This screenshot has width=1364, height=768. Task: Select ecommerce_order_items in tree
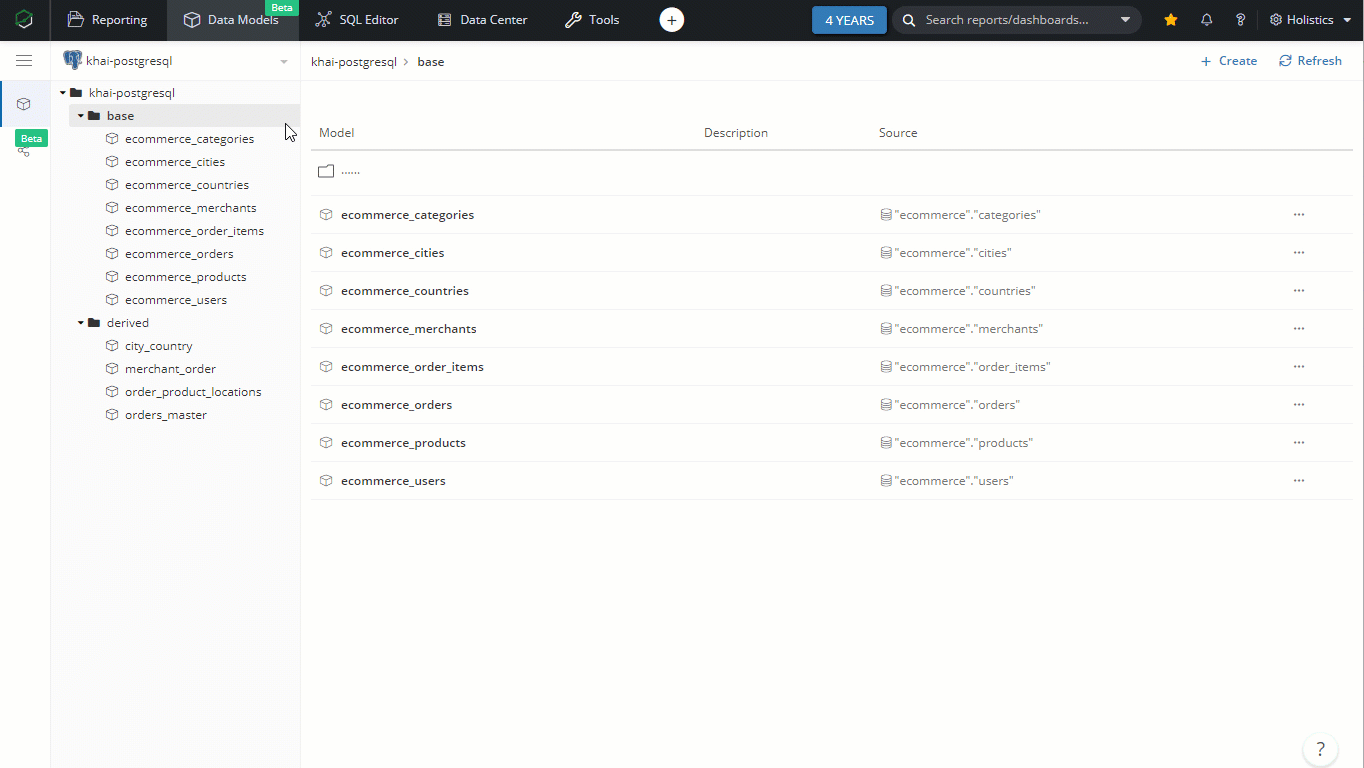(194, 231)
